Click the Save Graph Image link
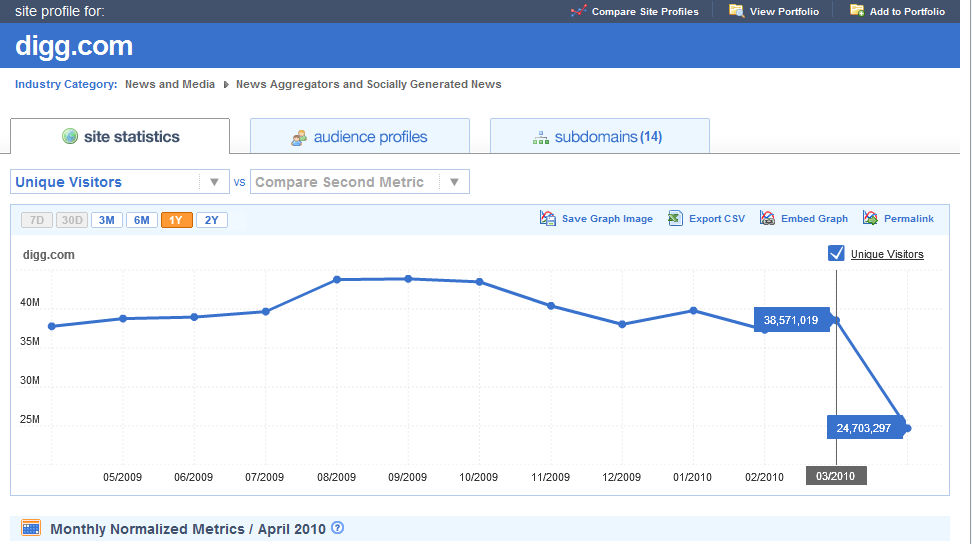Viewport: 972px width, 544px height. [607, 219]
